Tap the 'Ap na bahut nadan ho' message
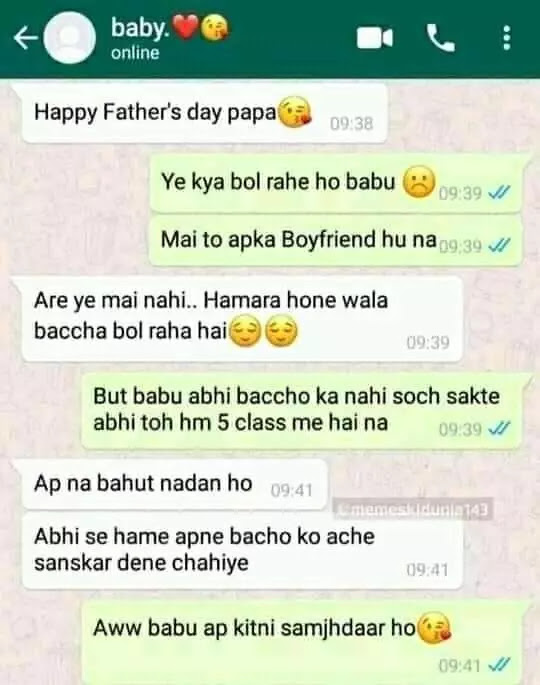Image resolution: width=540 pixels, height=685 pixels. click(x=175, y=485)
